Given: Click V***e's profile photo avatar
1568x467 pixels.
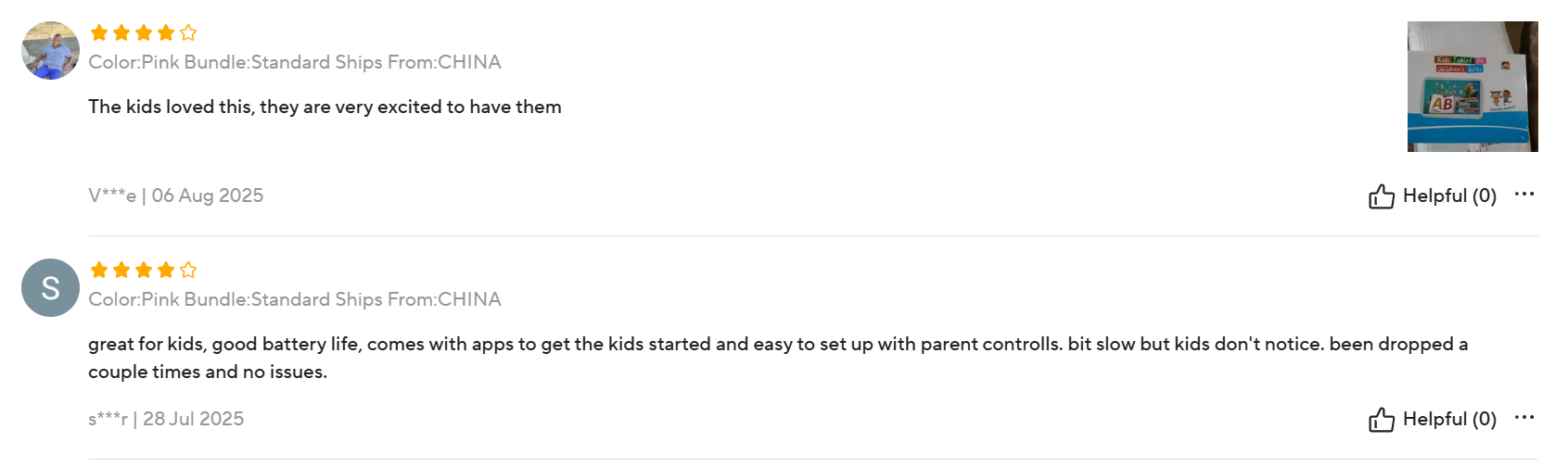Looking at the screenshot, I should pyautogui.click(x=50, y=50).
